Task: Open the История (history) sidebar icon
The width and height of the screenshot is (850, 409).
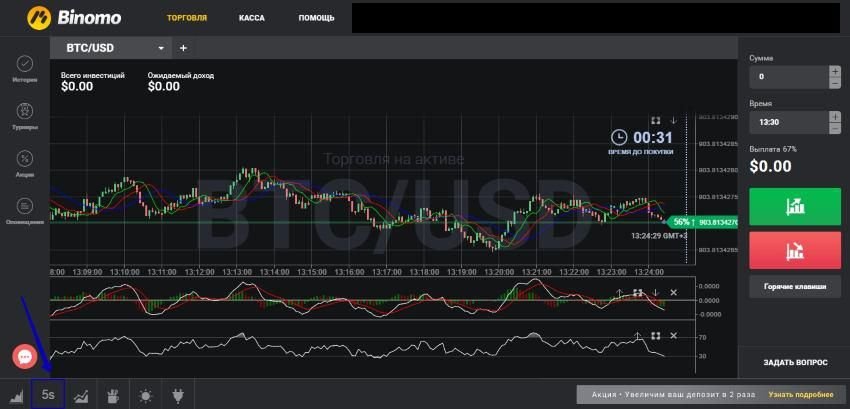Action: coord(25,64)
